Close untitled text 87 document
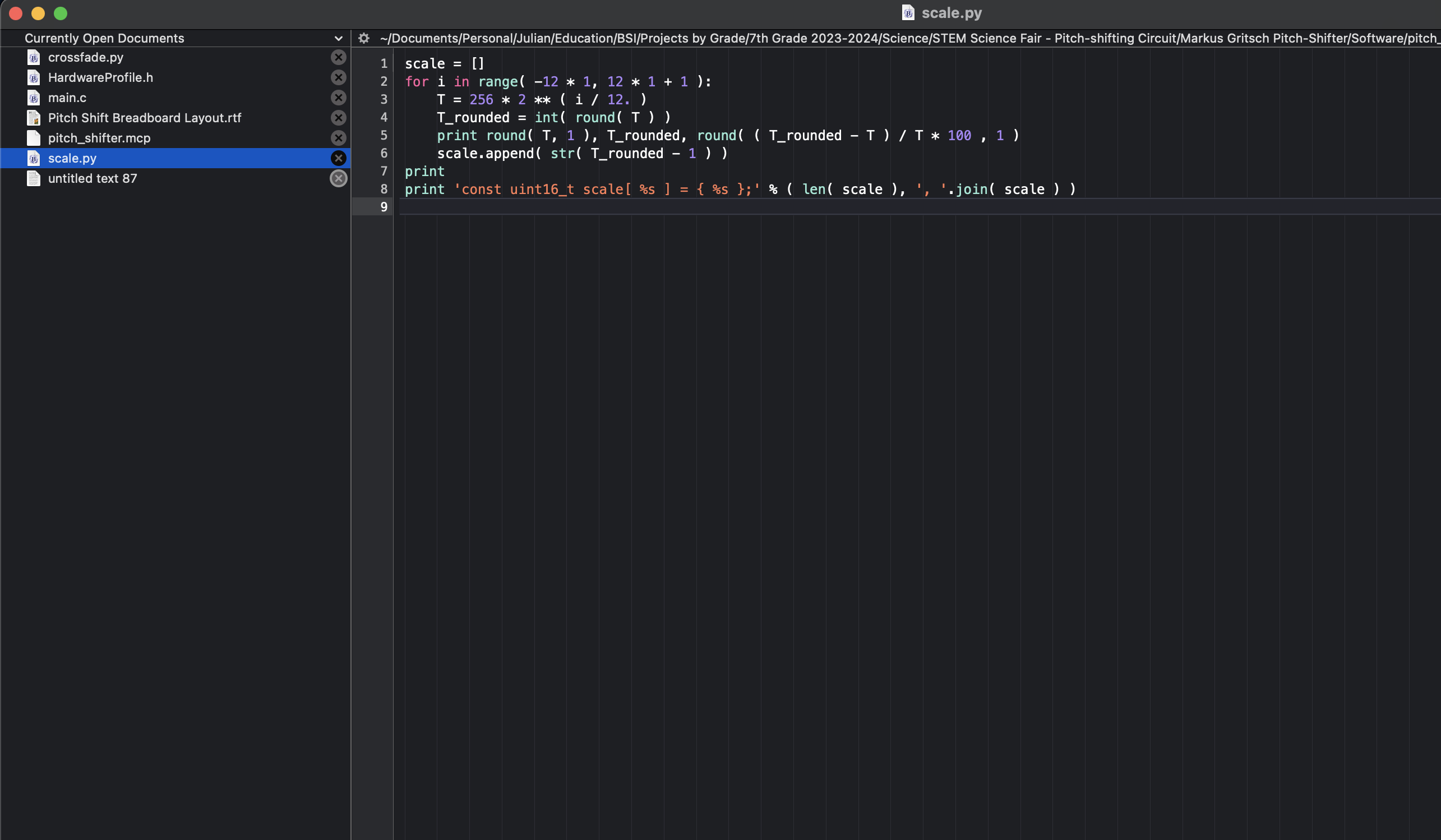1441x840 pixels. (339, 178)
